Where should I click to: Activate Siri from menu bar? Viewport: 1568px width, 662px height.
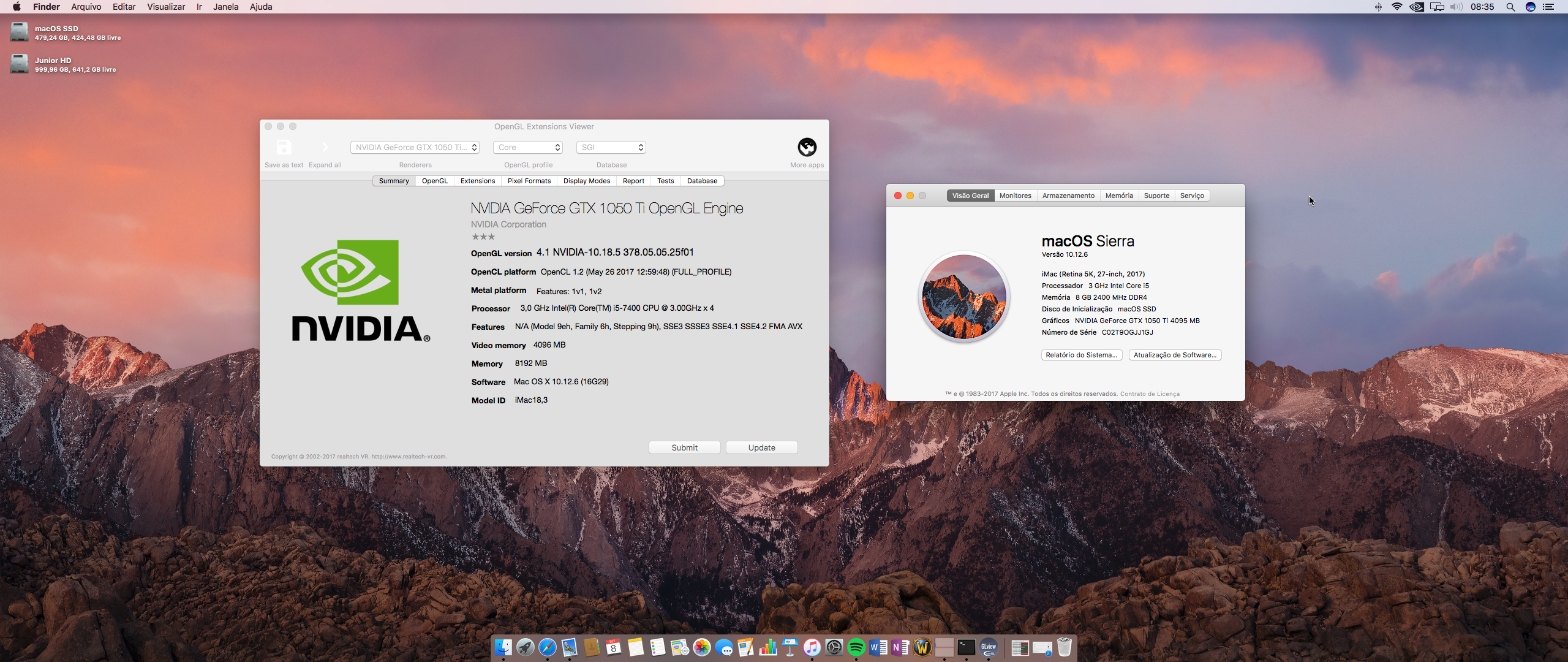[1530, 7]
